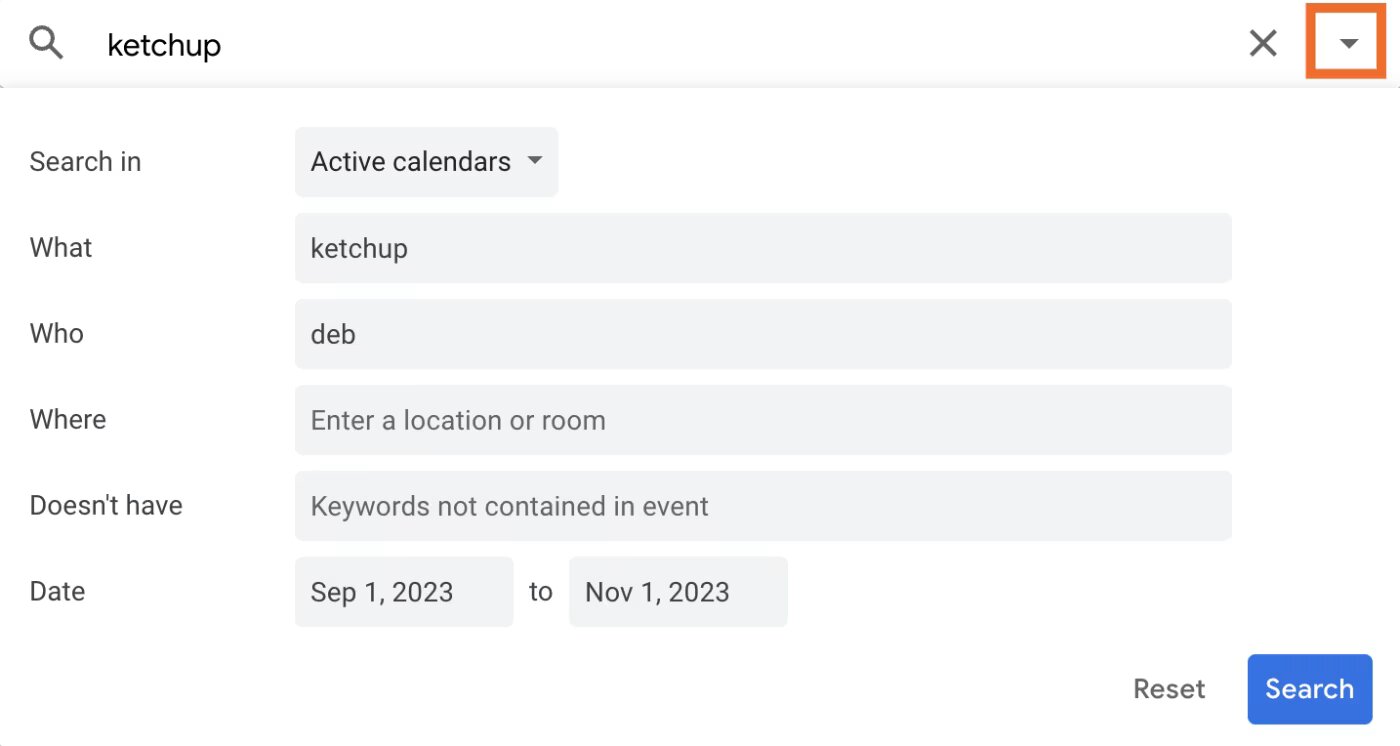Viewport: 1400px width, 746px height.
Task: Click the magnifying glass search icon
Action: point(46,43)
